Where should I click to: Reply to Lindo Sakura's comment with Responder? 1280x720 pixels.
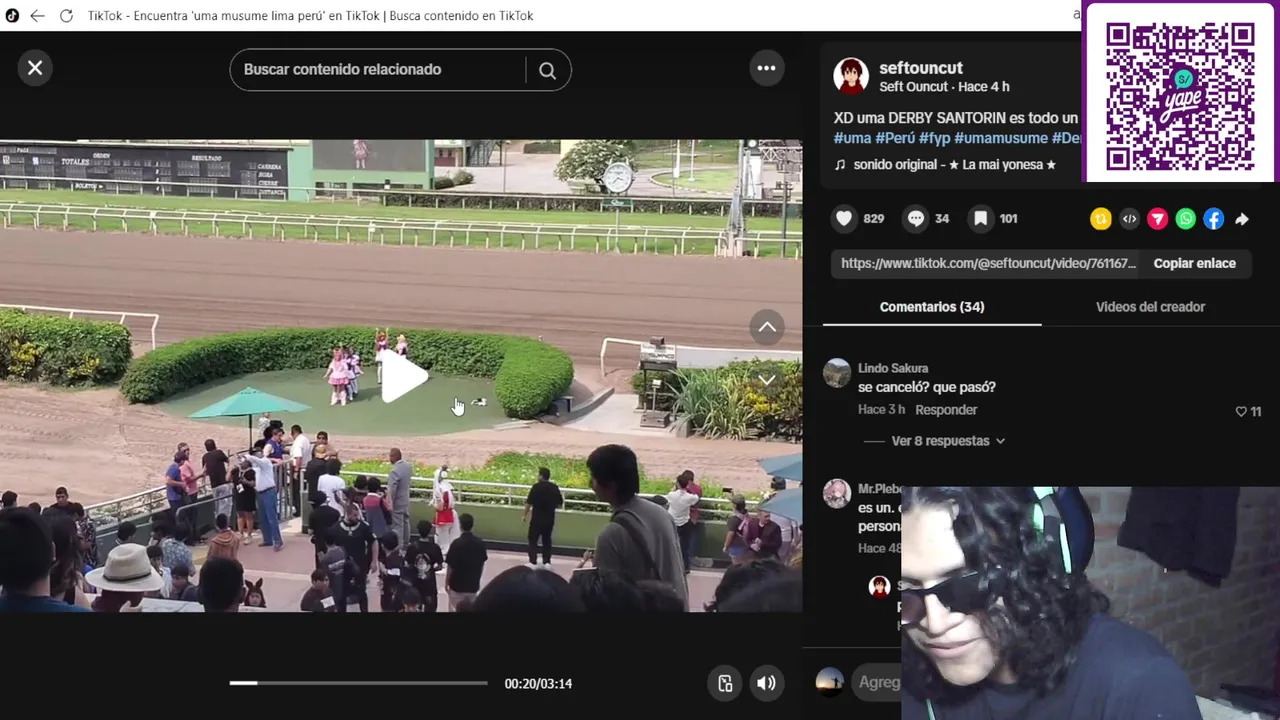946,410
